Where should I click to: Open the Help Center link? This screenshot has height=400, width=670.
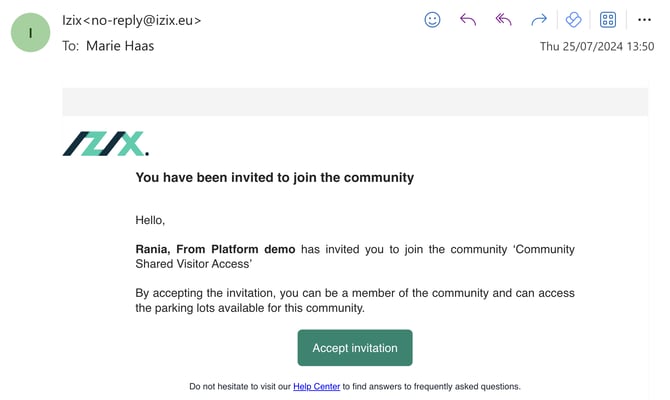pyautogui.click(x=316, y=386)
